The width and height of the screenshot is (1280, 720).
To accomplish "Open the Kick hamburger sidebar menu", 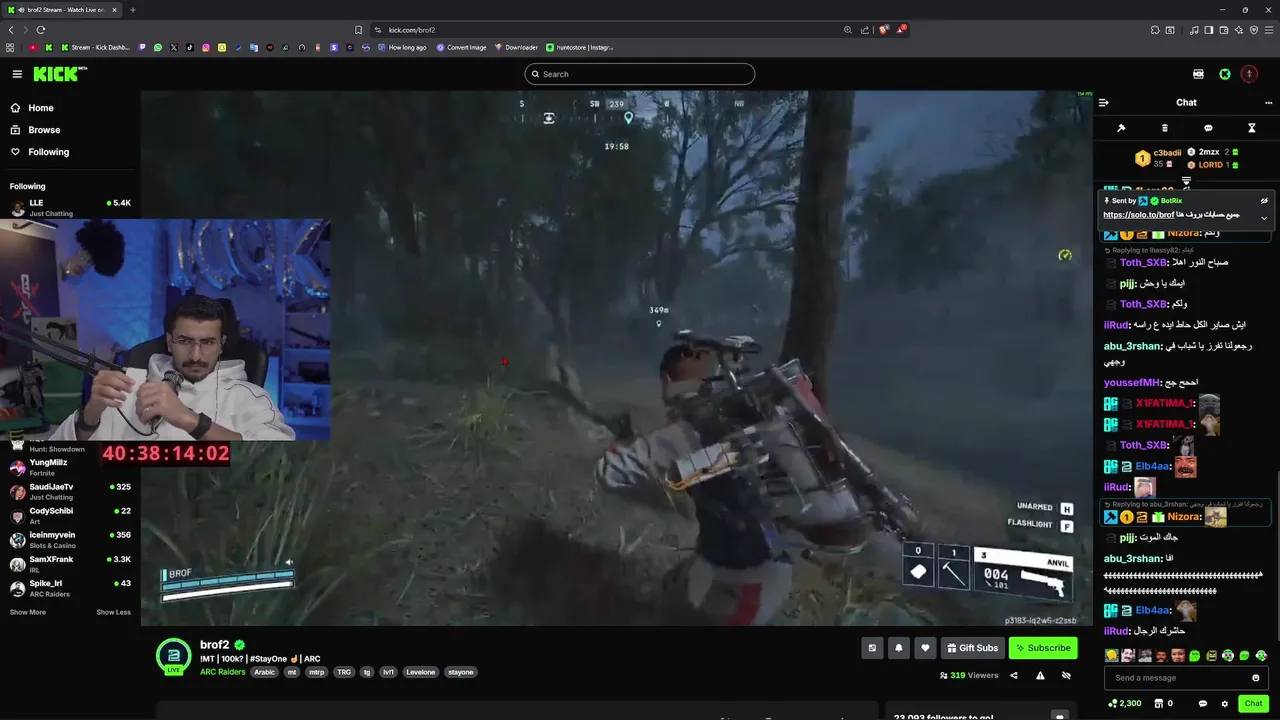I will [x=17, y=74].
